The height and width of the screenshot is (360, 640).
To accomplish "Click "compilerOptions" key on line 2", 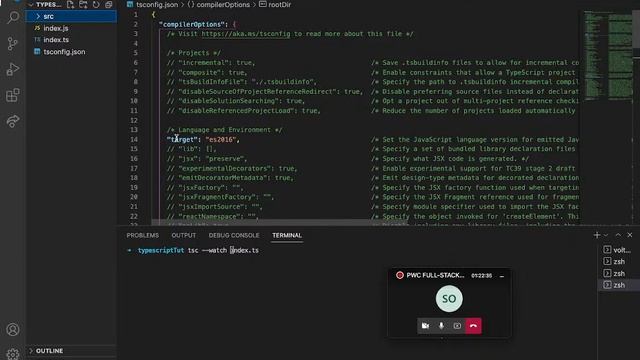I will [x=193, y=24].
